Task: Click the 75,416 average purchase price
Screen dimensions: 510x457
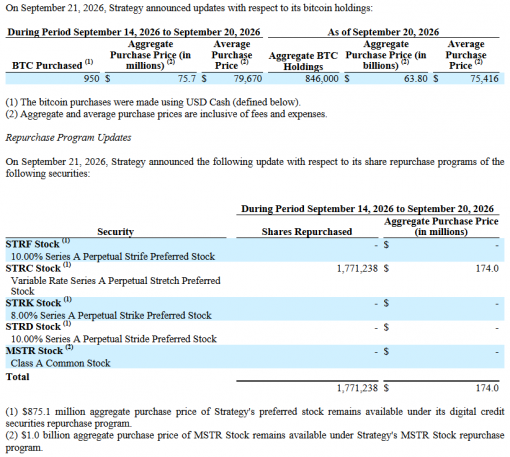Action: pos(484,79)
